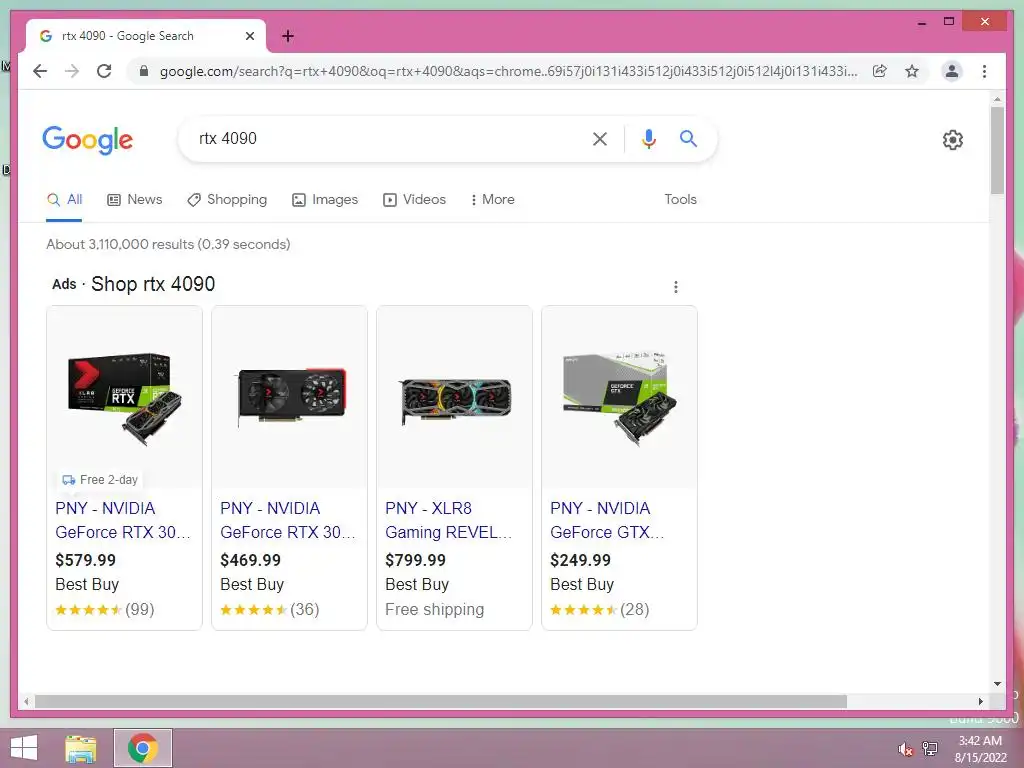Open PNY - NVIDIA GeForce GTX link
This screenshot has width=1024, height=768.
pos(607,520)
